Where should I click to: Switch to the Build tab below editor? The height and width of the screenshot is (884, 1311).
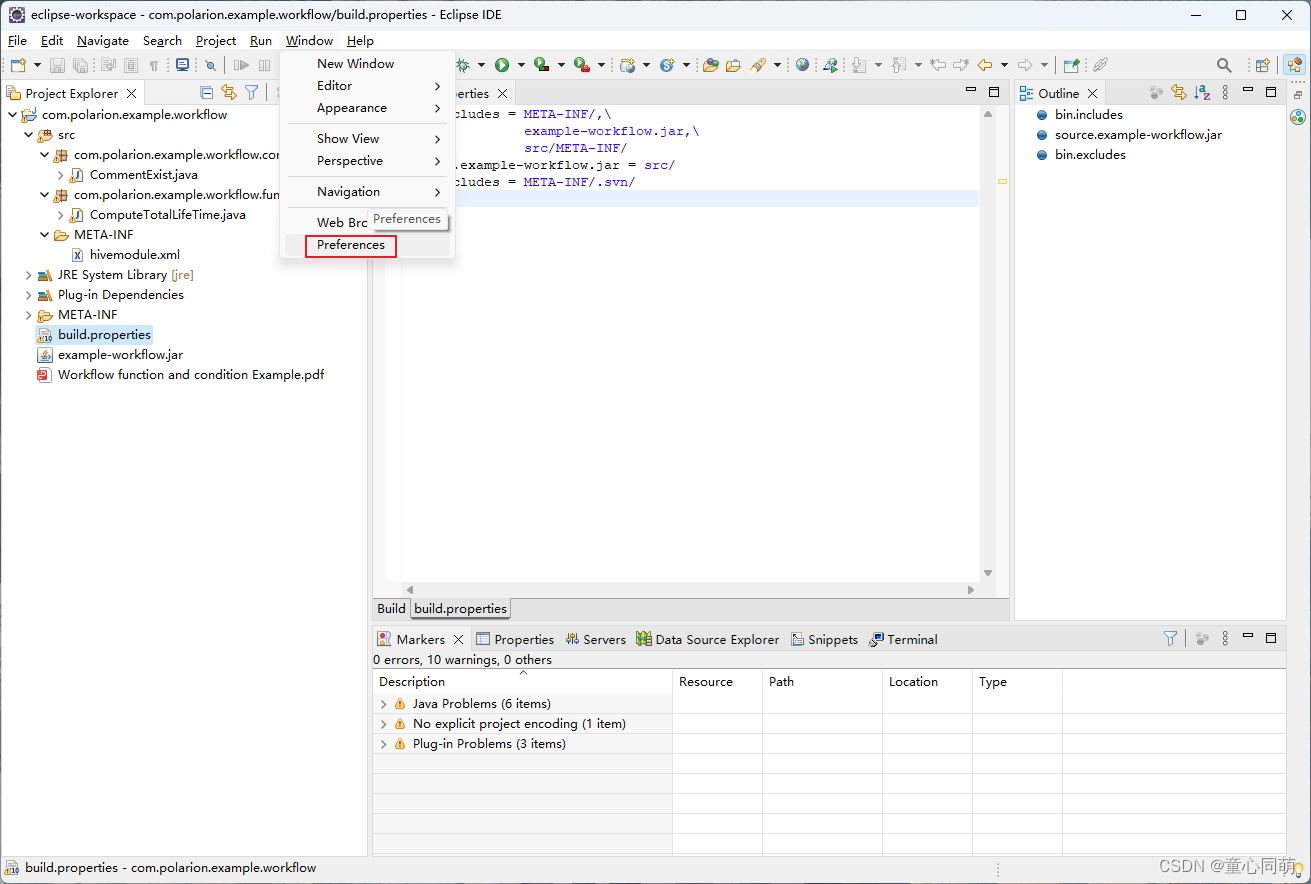pyautogui.click(x=391, y=608)
